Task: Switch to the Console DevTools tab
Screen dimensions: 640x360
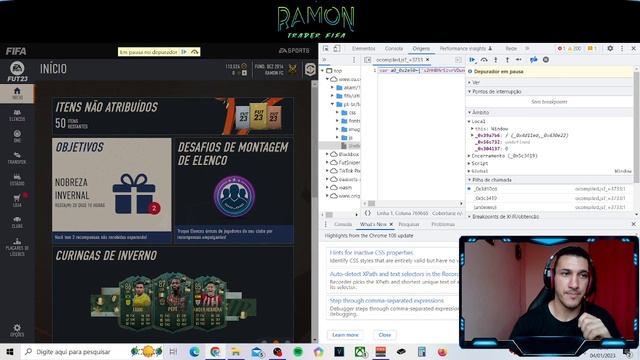Action: pyautogui.click(x=393, y=48)
